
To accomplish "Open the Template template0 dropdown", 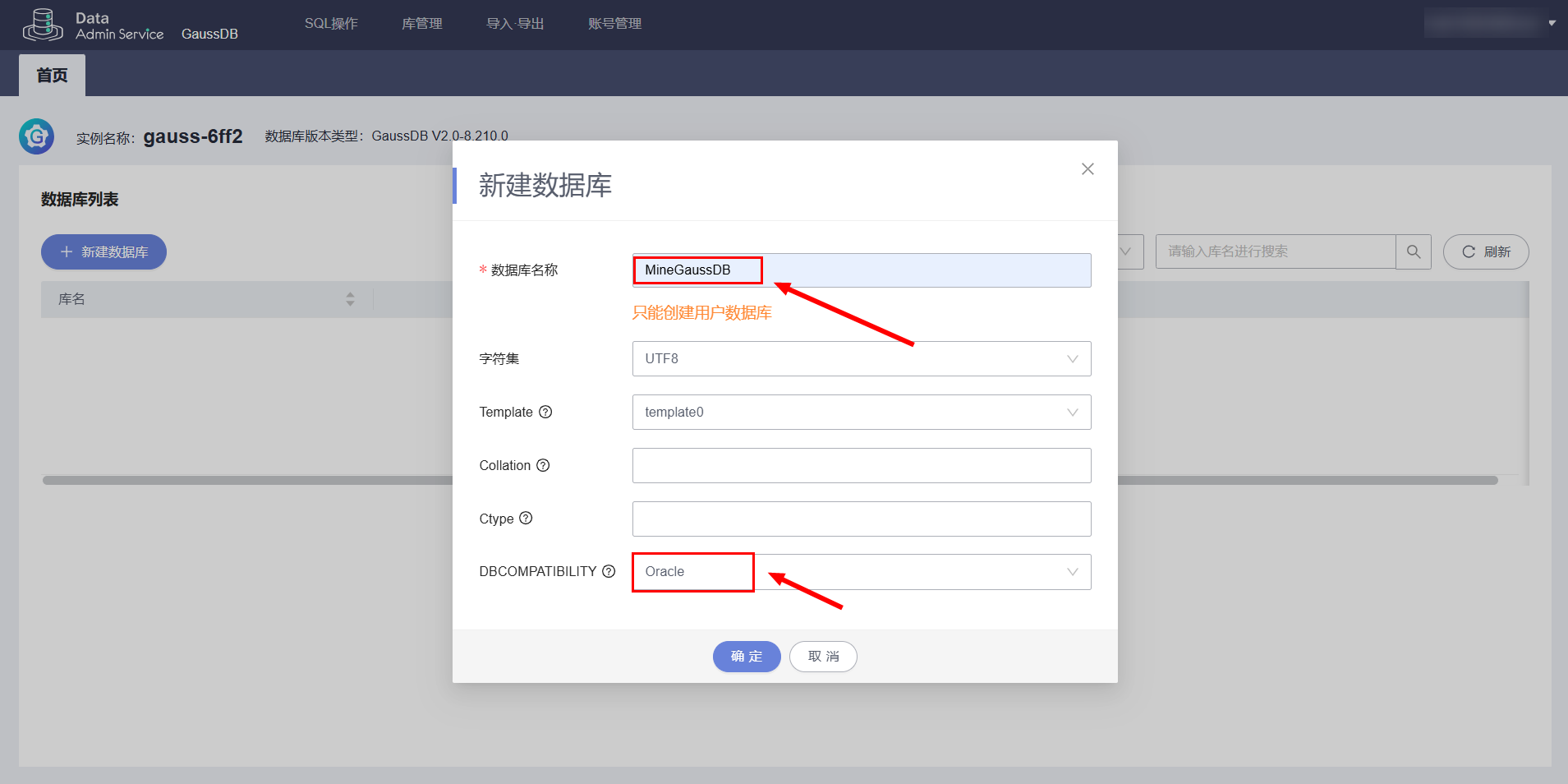I will click(x=862, y=413).
